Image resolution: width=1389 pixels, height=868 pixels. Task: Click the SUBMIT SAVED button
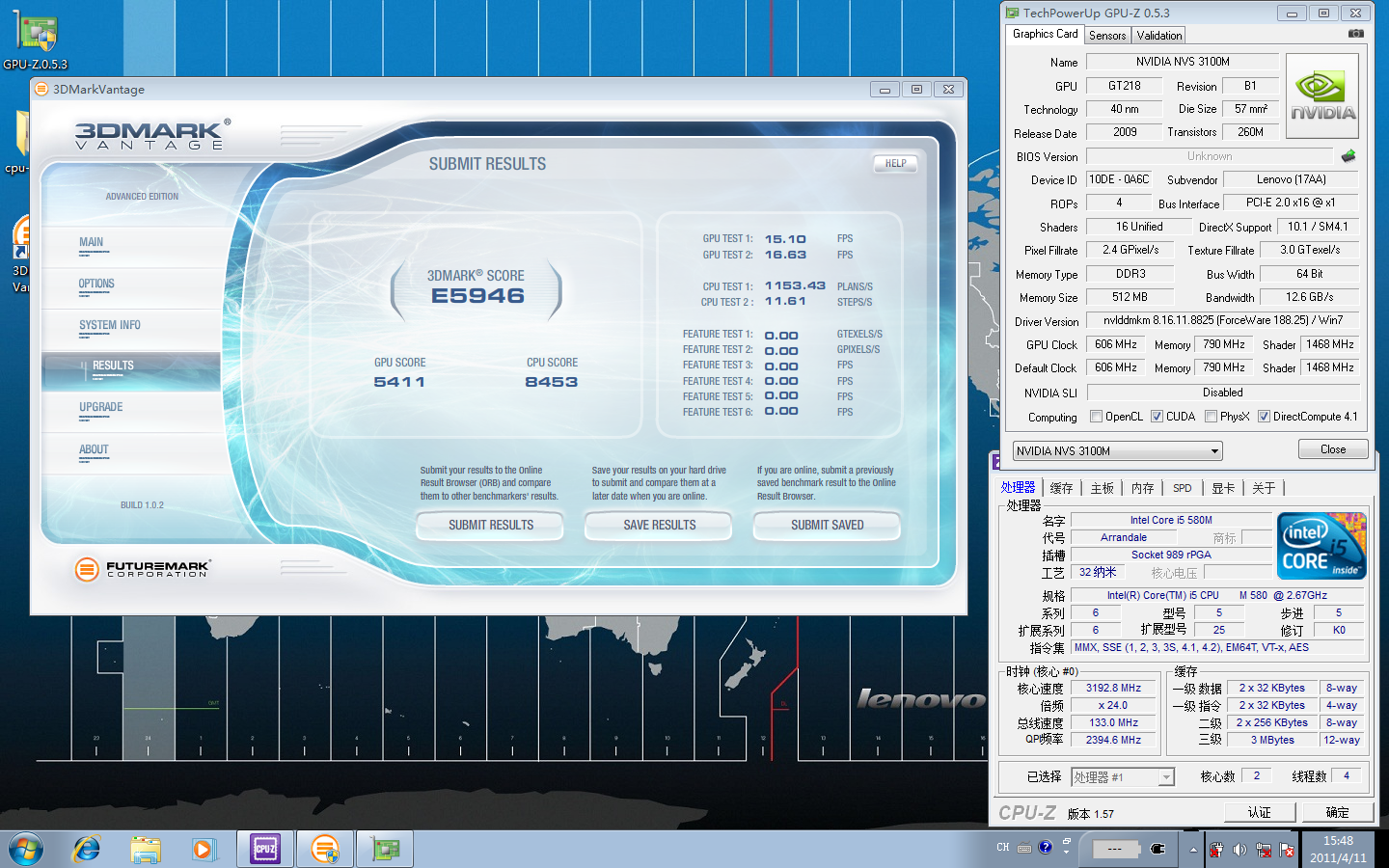827,526
